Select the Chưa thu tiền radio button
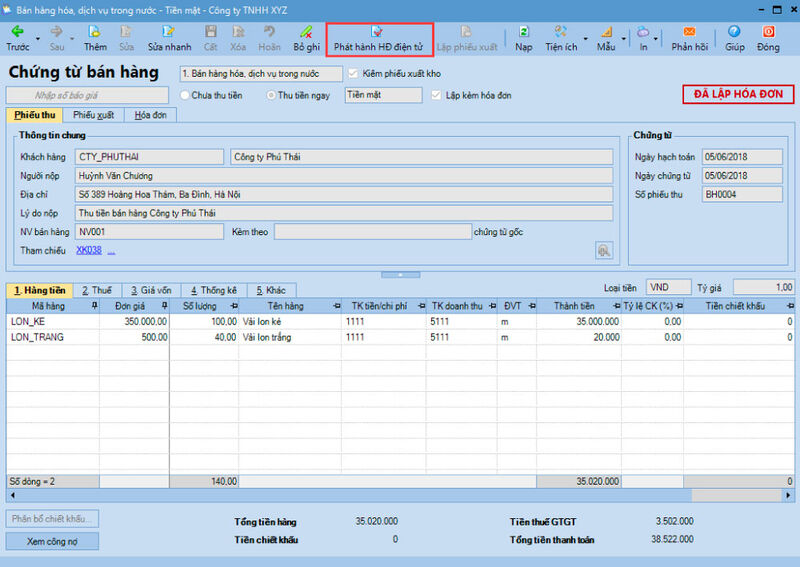 tap(185, 95)
